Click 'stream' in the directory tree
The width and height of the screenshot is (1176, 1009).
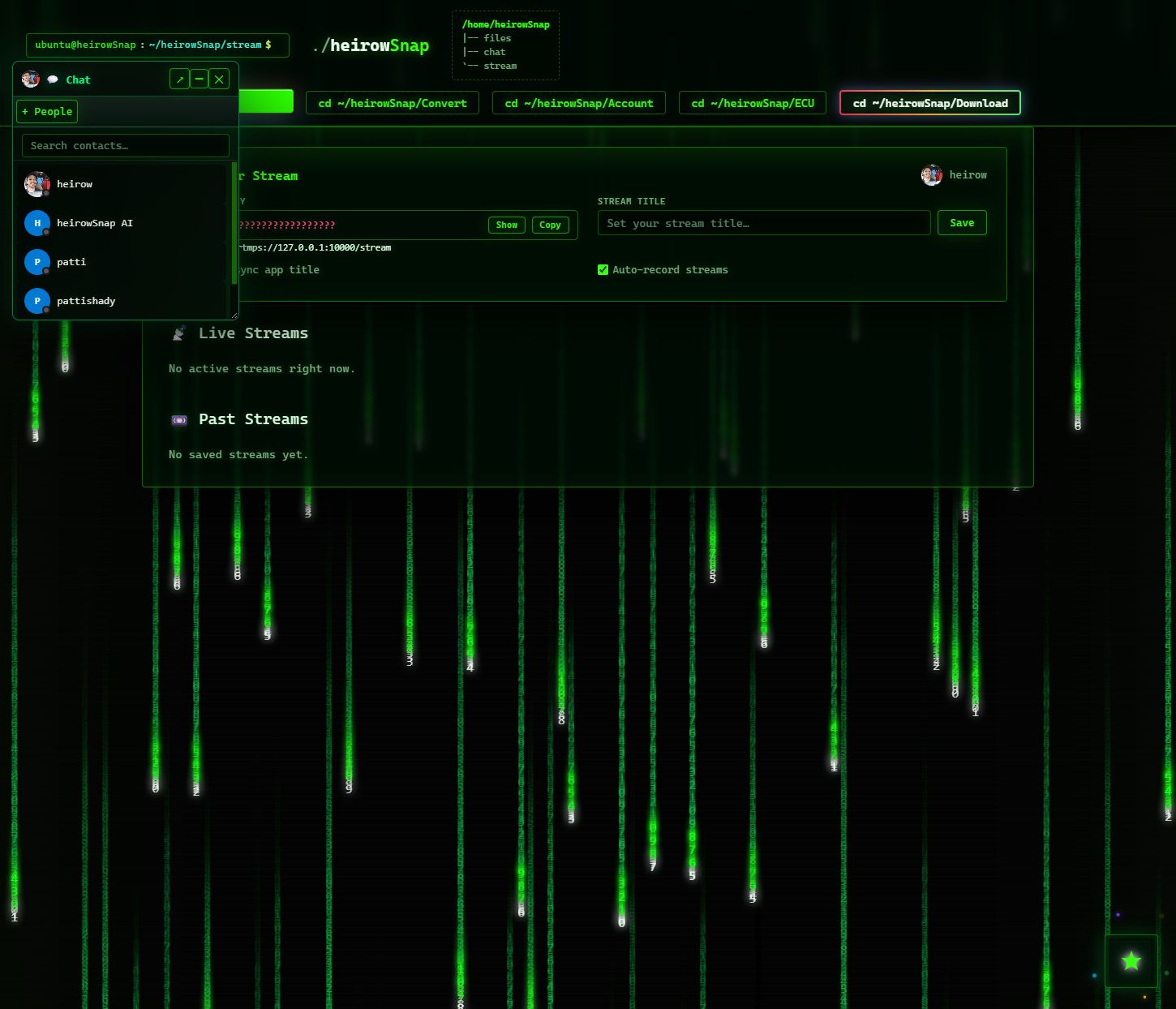(x=500, y=66)
